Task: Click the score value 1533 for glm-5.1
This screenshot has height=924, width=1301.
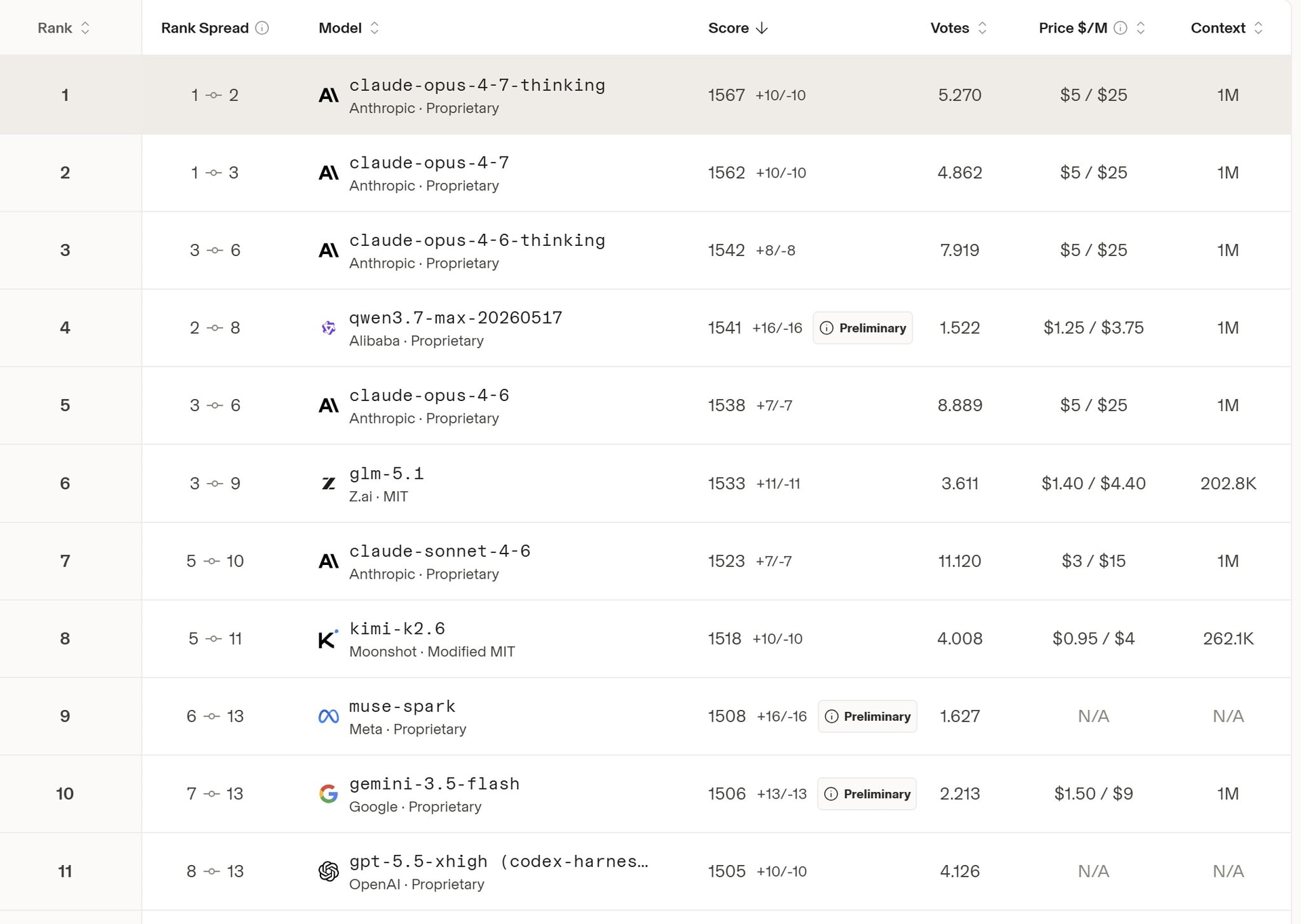Action: pyautogui.click(x=726, y=484)
